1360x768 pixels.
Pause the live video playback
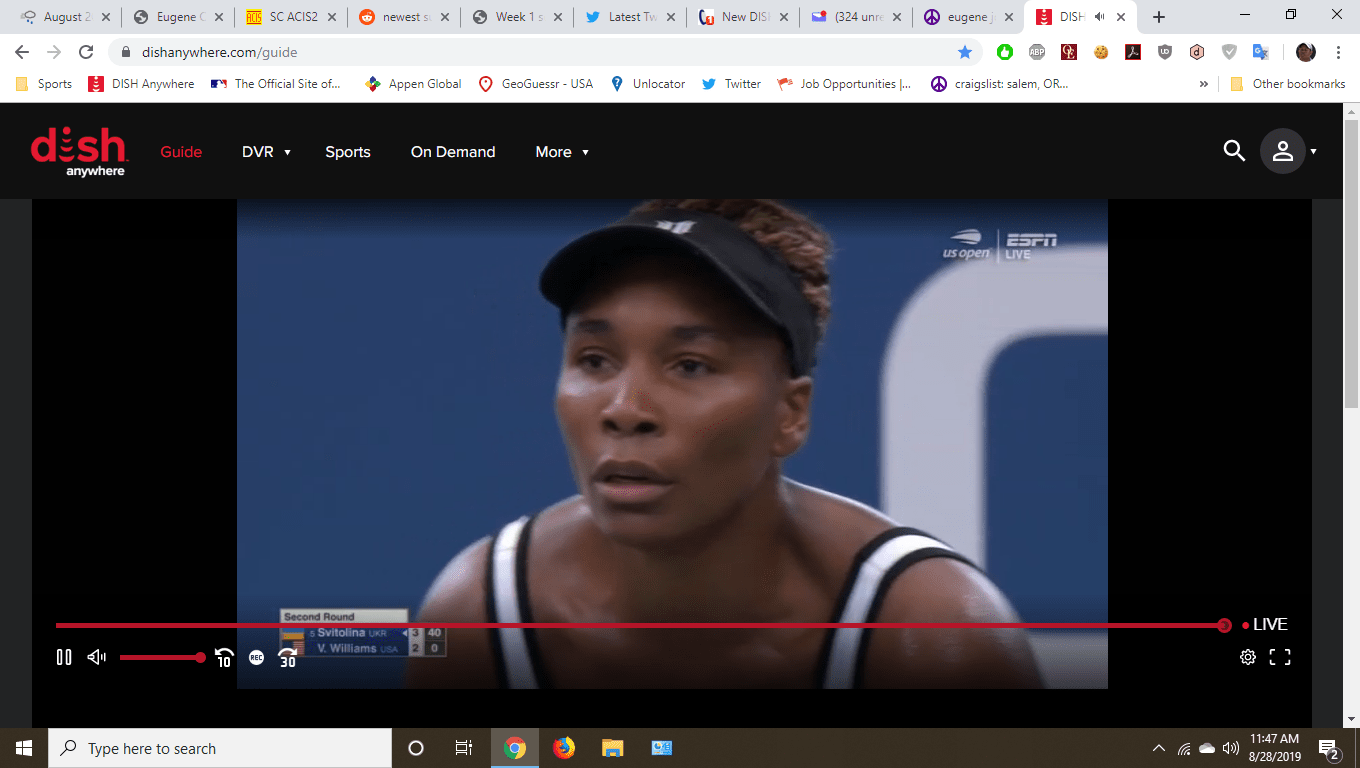click(x=64, y=657)
